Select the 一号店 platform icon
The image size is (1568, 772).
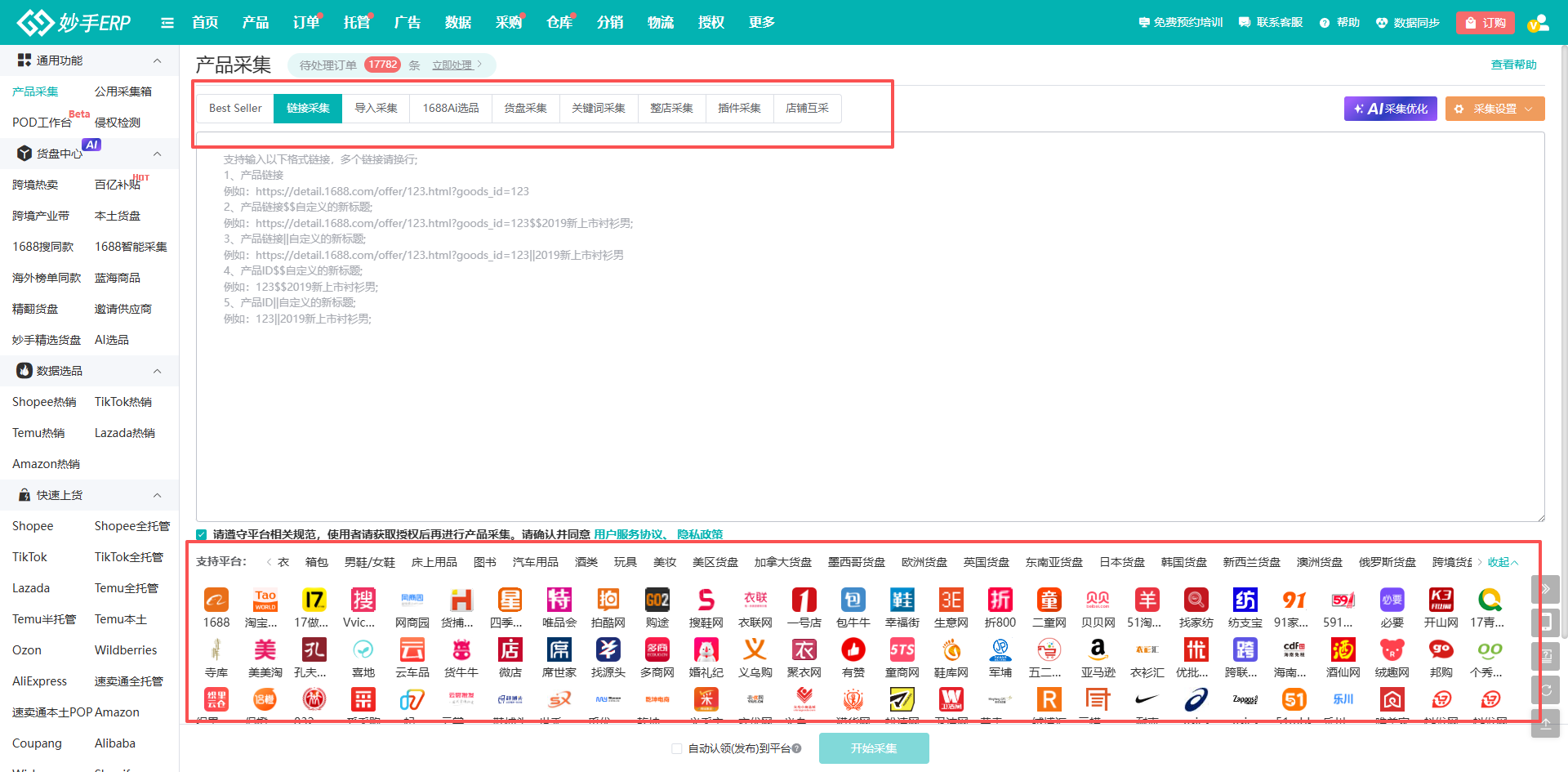point(804,600)
